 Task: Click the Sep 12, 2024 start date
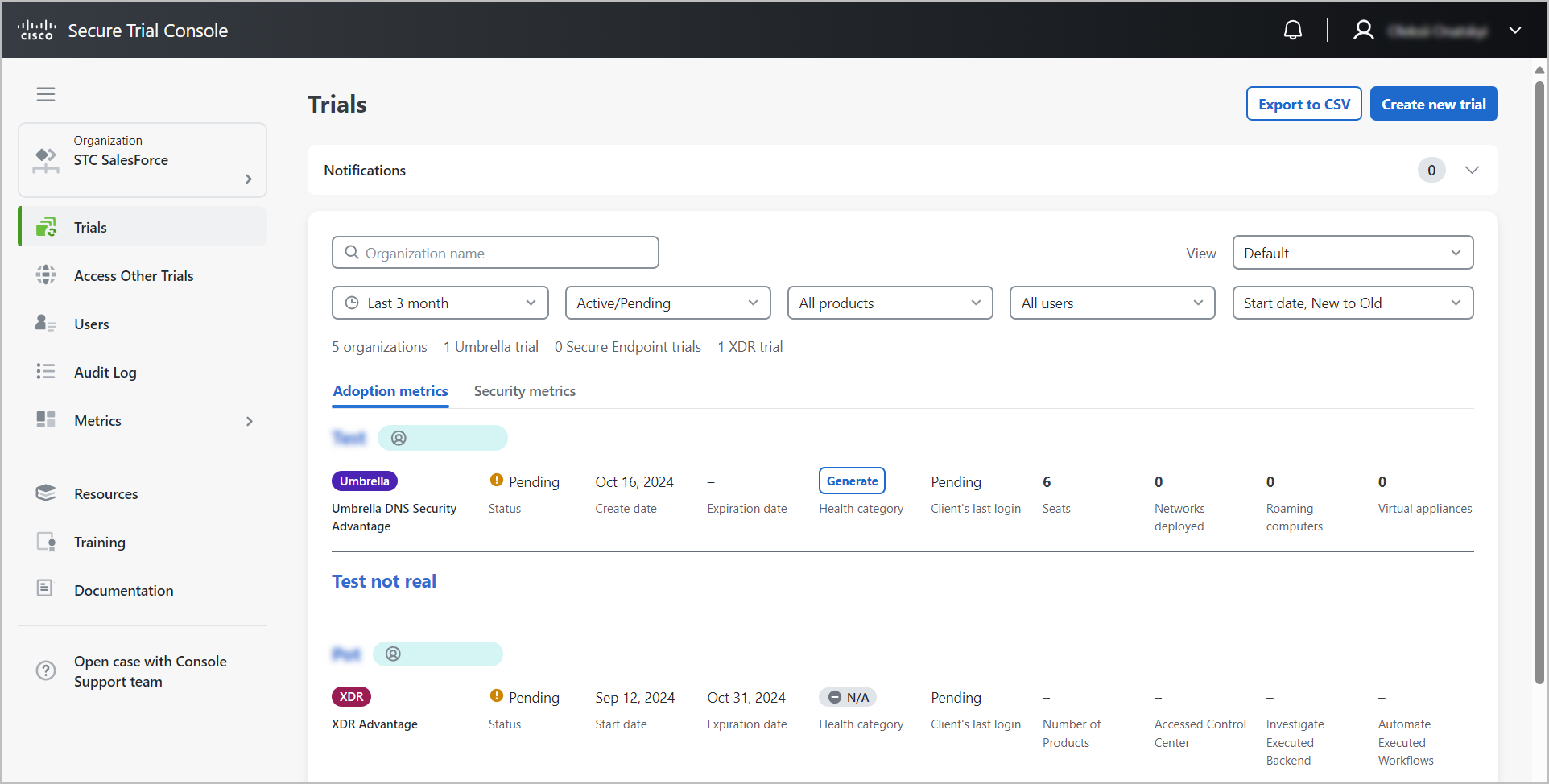coord(635,698)
